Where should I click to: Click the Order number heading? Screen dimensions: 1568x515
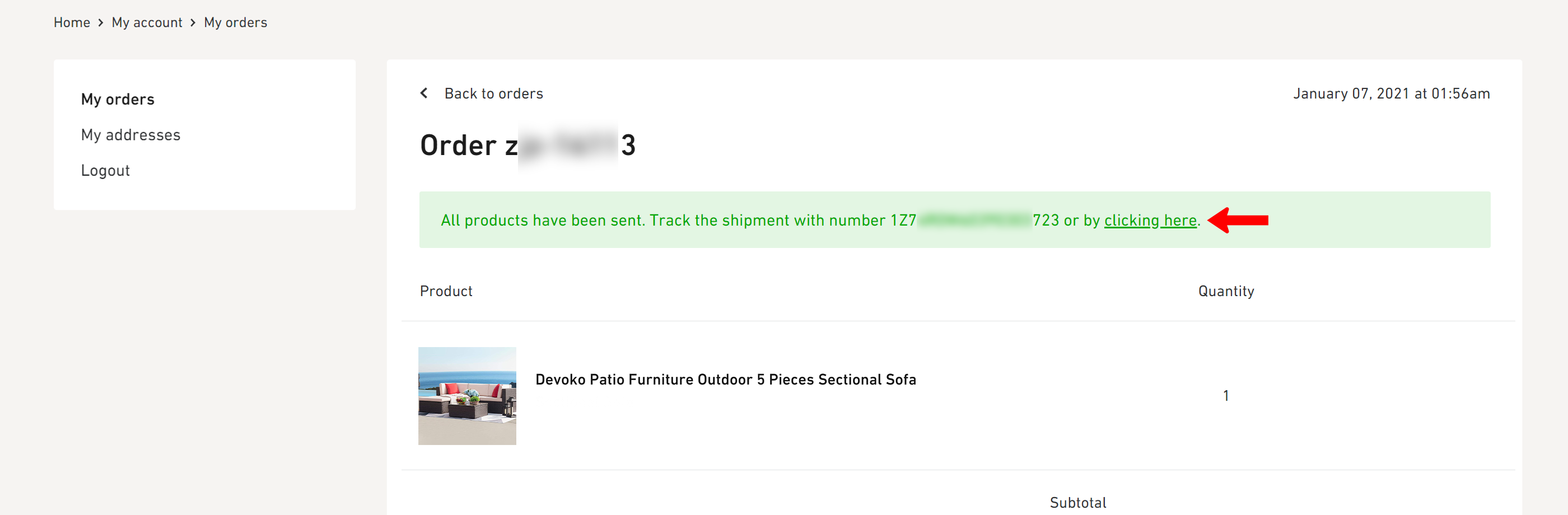click(x=527, y=146)
